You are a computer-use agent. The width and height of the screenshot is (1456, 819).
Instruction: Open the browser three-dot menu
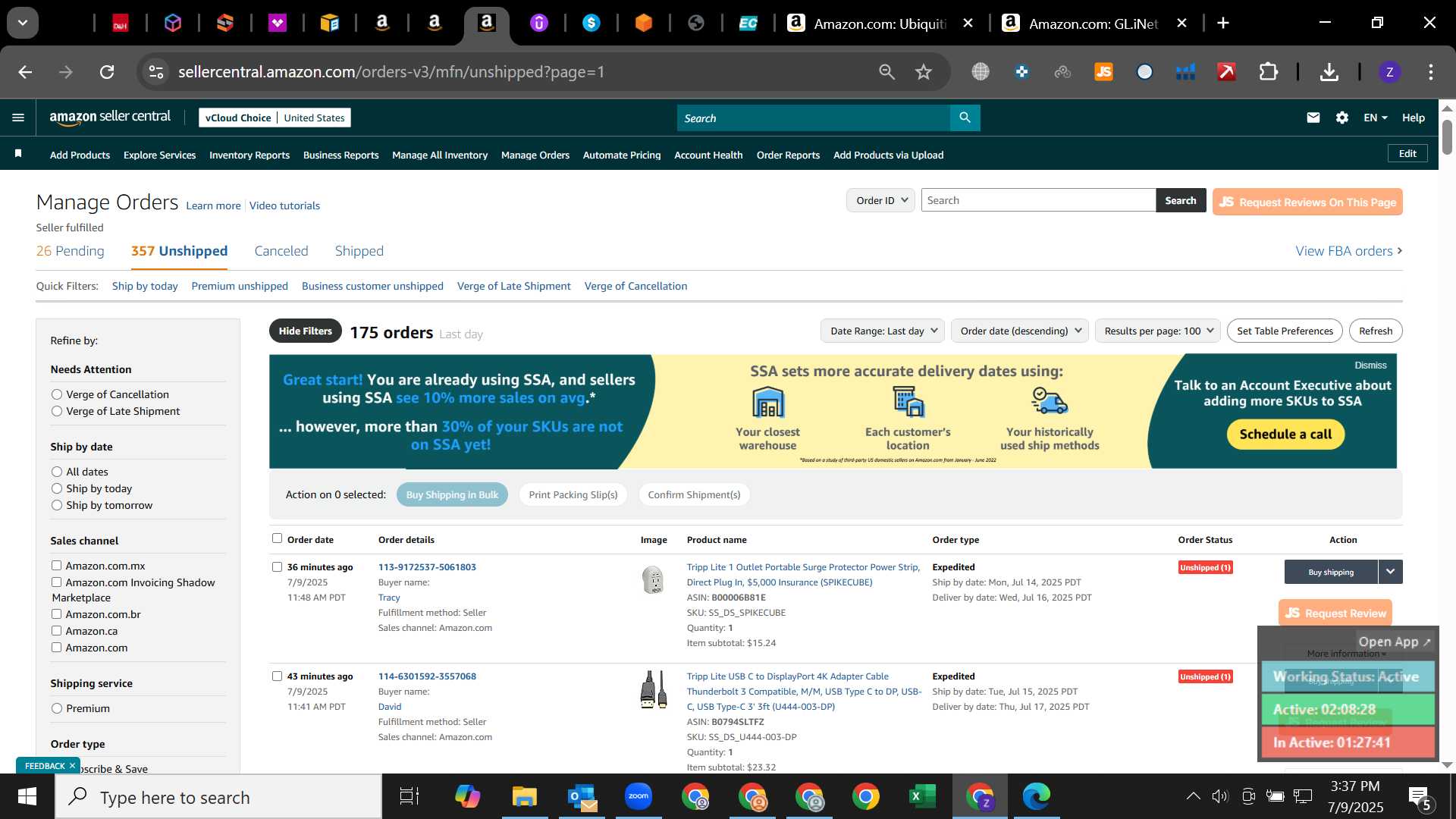(x=1430, y=72)
